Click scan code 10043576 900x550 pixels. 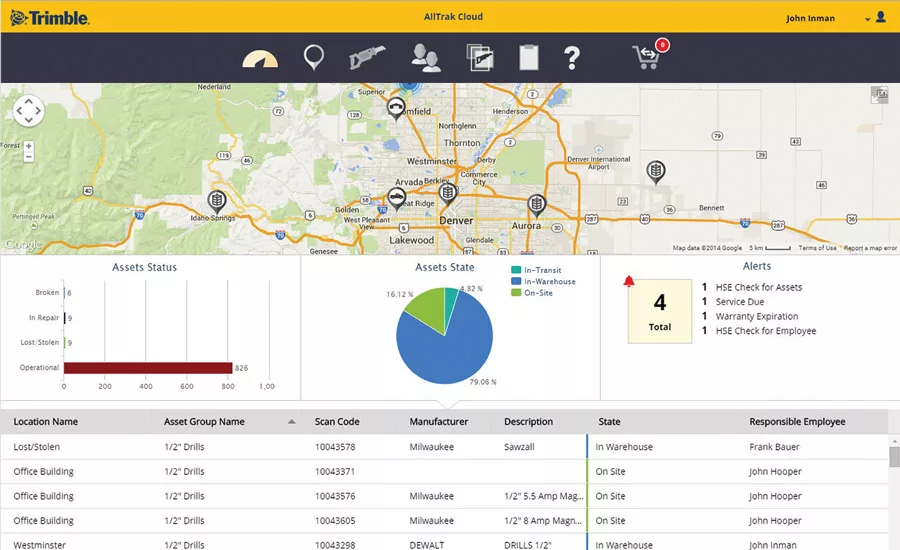point(335,496)
